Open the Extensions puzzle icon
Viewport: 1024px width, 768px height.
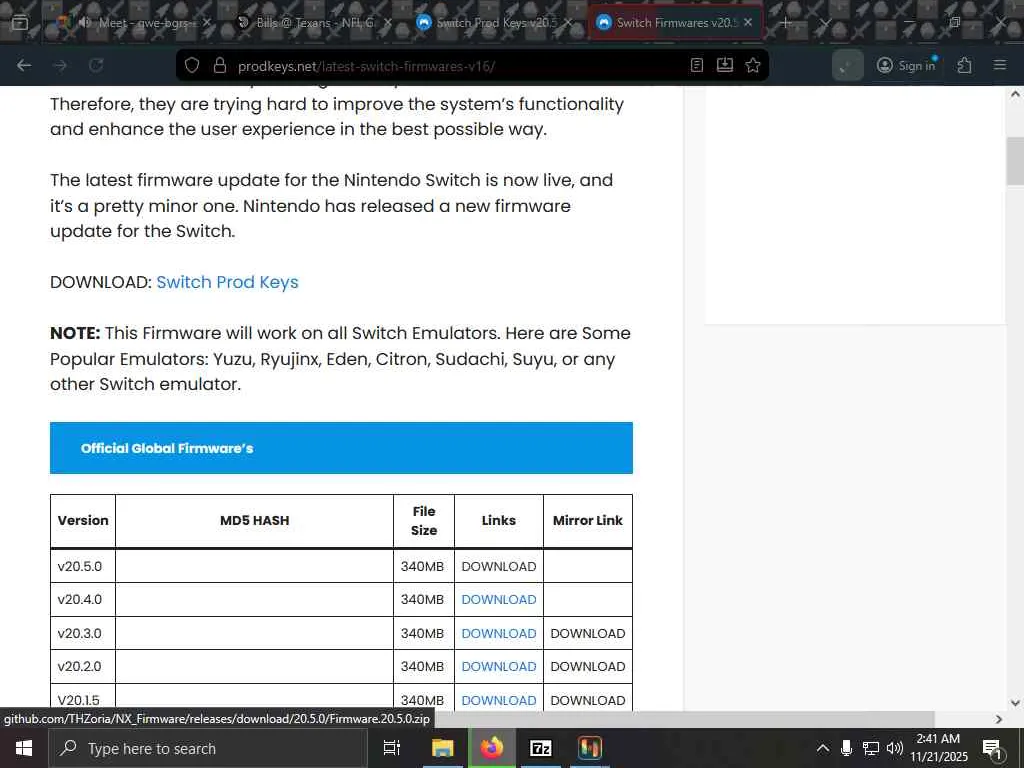(965, 65)
